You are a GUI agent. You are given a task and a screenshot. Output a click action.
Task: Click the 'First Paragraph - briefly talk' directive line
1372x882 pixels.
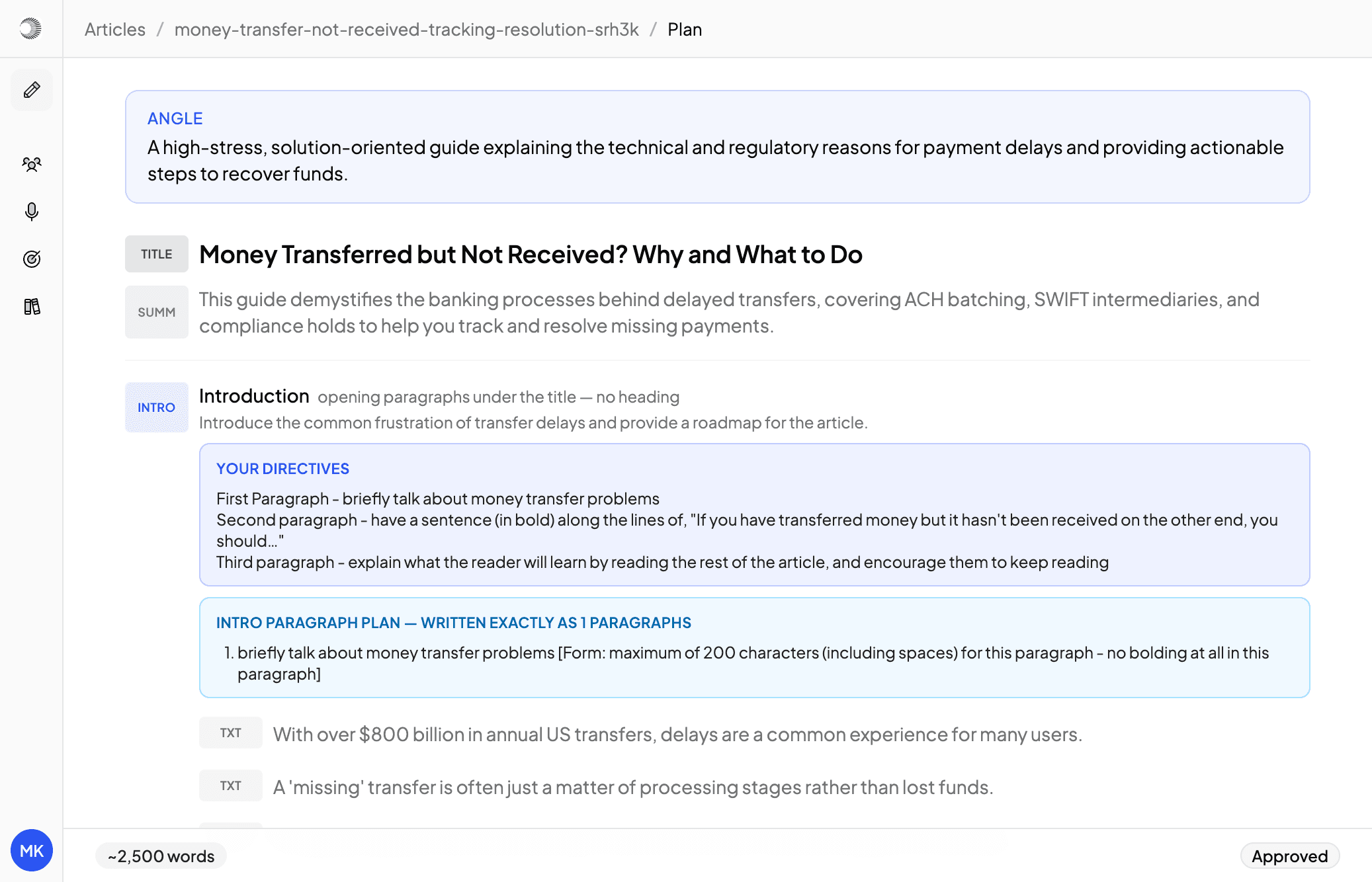(438, 499)
